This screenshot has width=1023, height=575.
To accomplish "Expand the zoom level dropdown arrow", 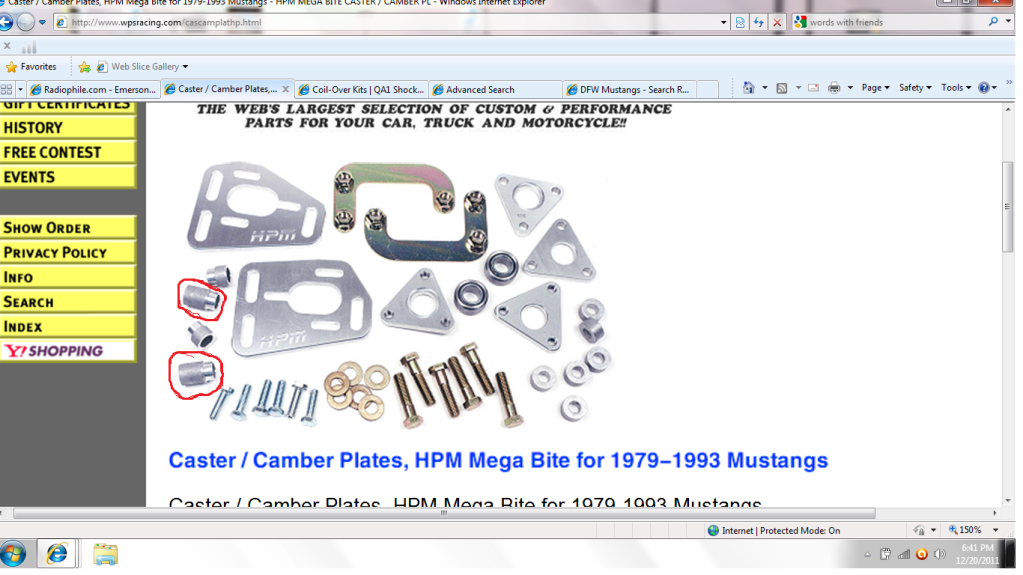I will coord(996,530).
